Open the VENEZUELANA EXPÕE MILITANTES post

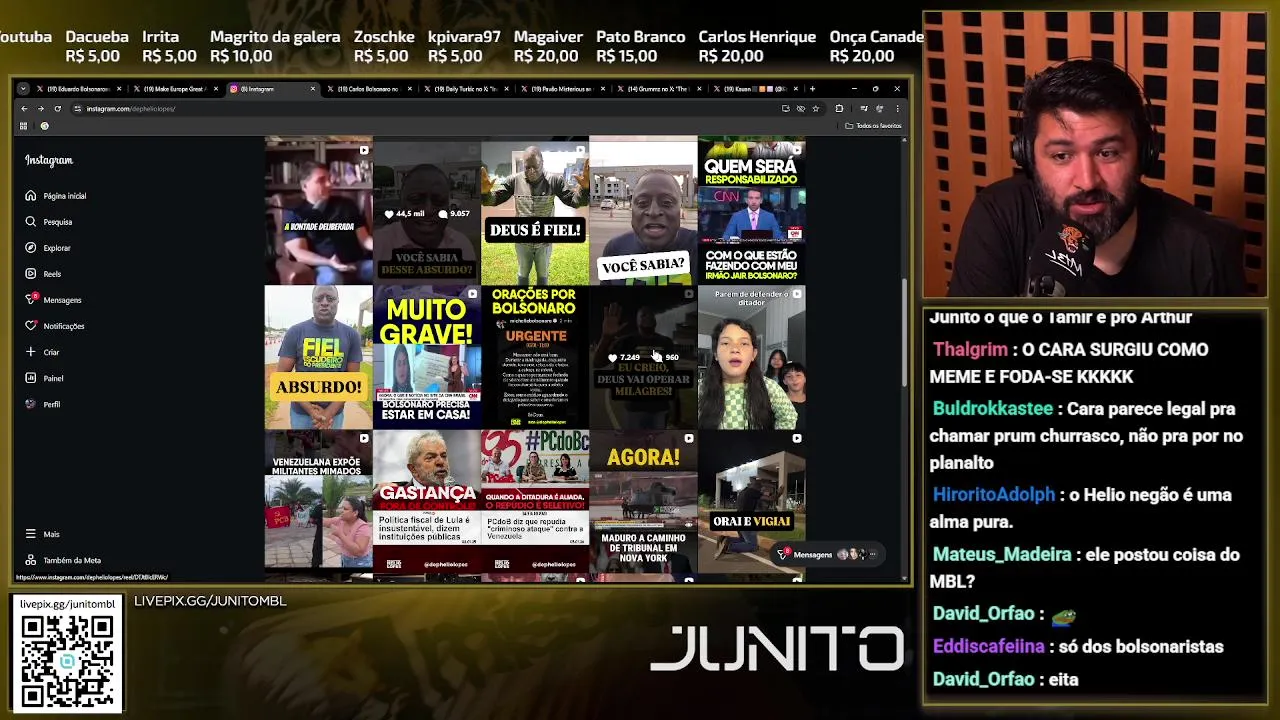pos(319,503)
